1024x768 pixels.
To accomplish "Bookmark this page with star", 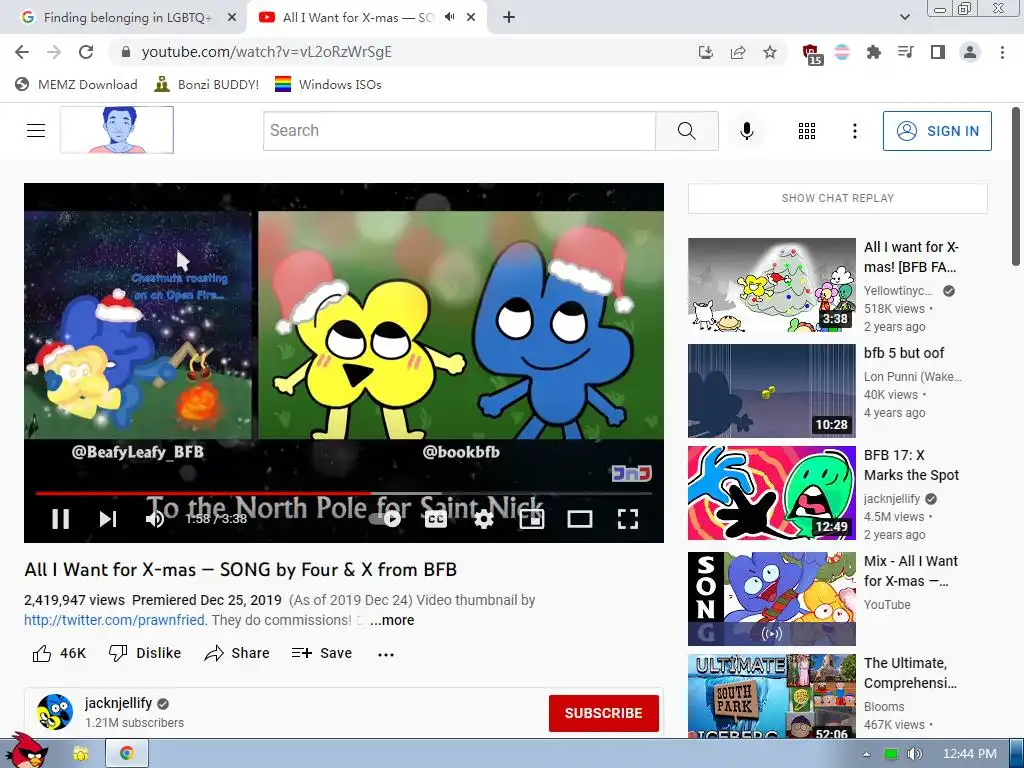I will (770, 52).
